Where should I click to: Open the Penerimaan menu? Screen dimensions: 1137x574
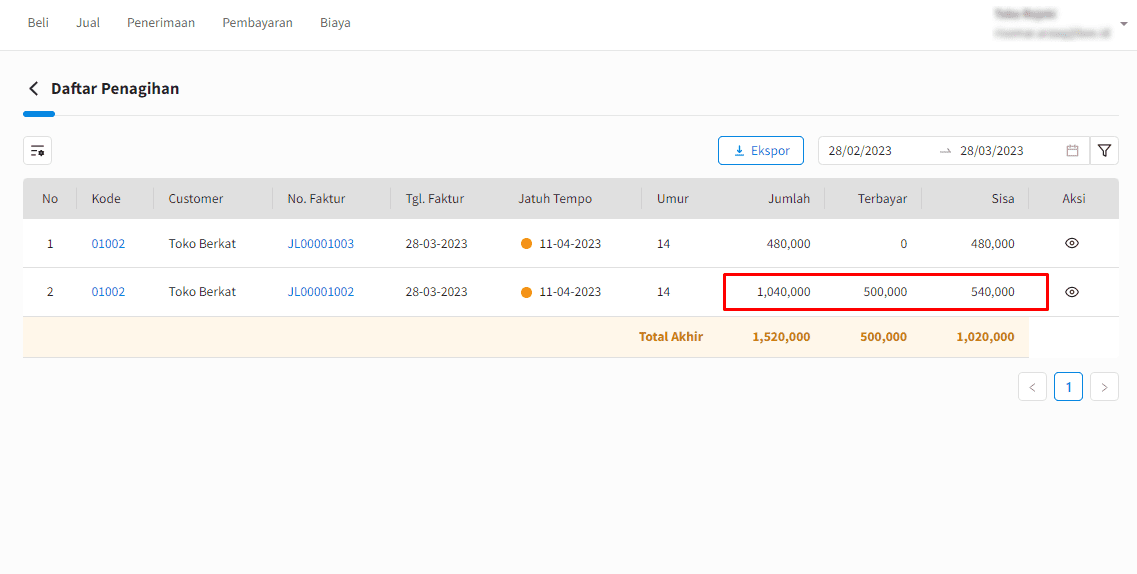161,23
